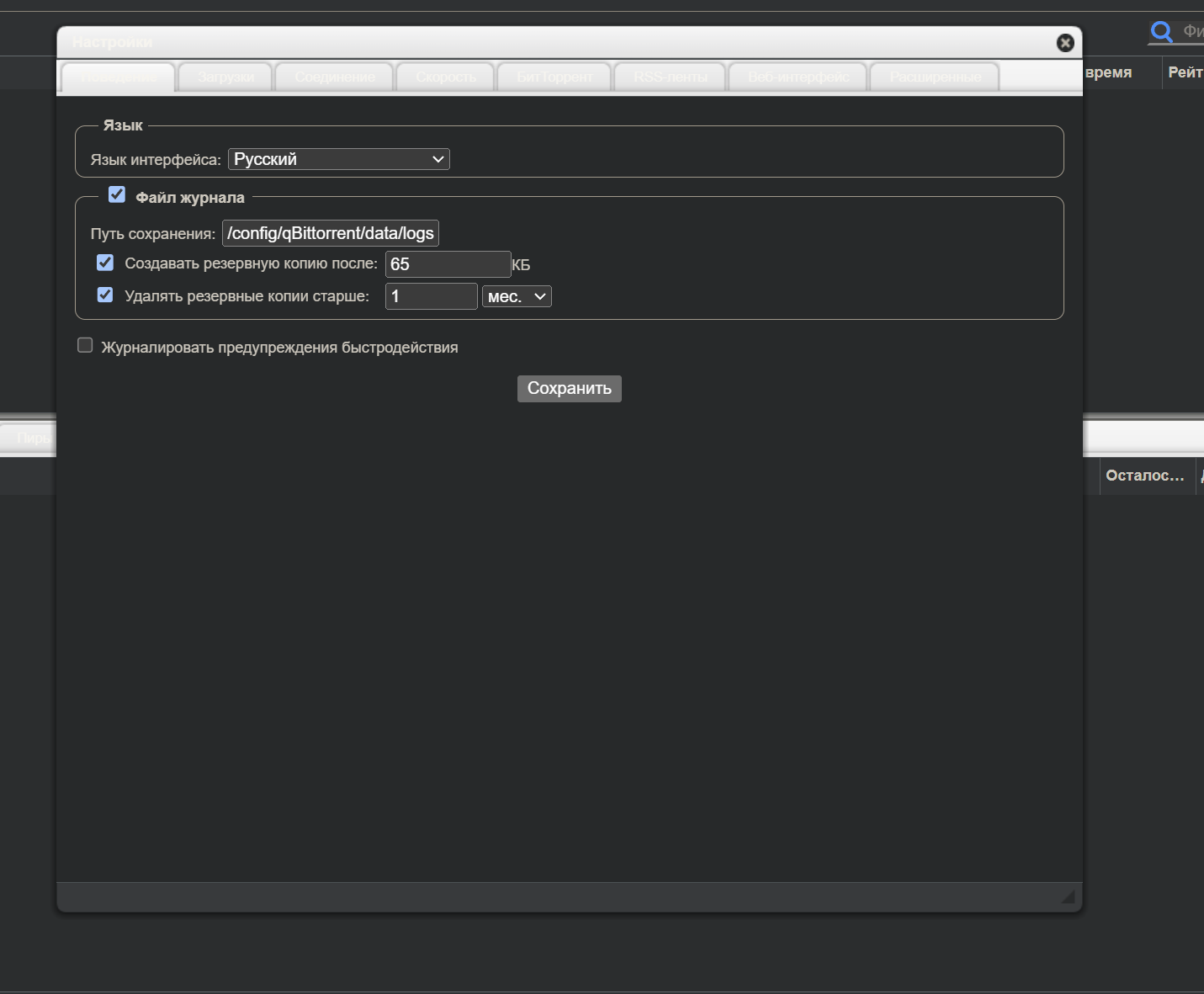Click the log path field /config/qBittorrent/data/logs
Image resolution: width=1204 pixels, height=994 pixels.
point(330,233)
